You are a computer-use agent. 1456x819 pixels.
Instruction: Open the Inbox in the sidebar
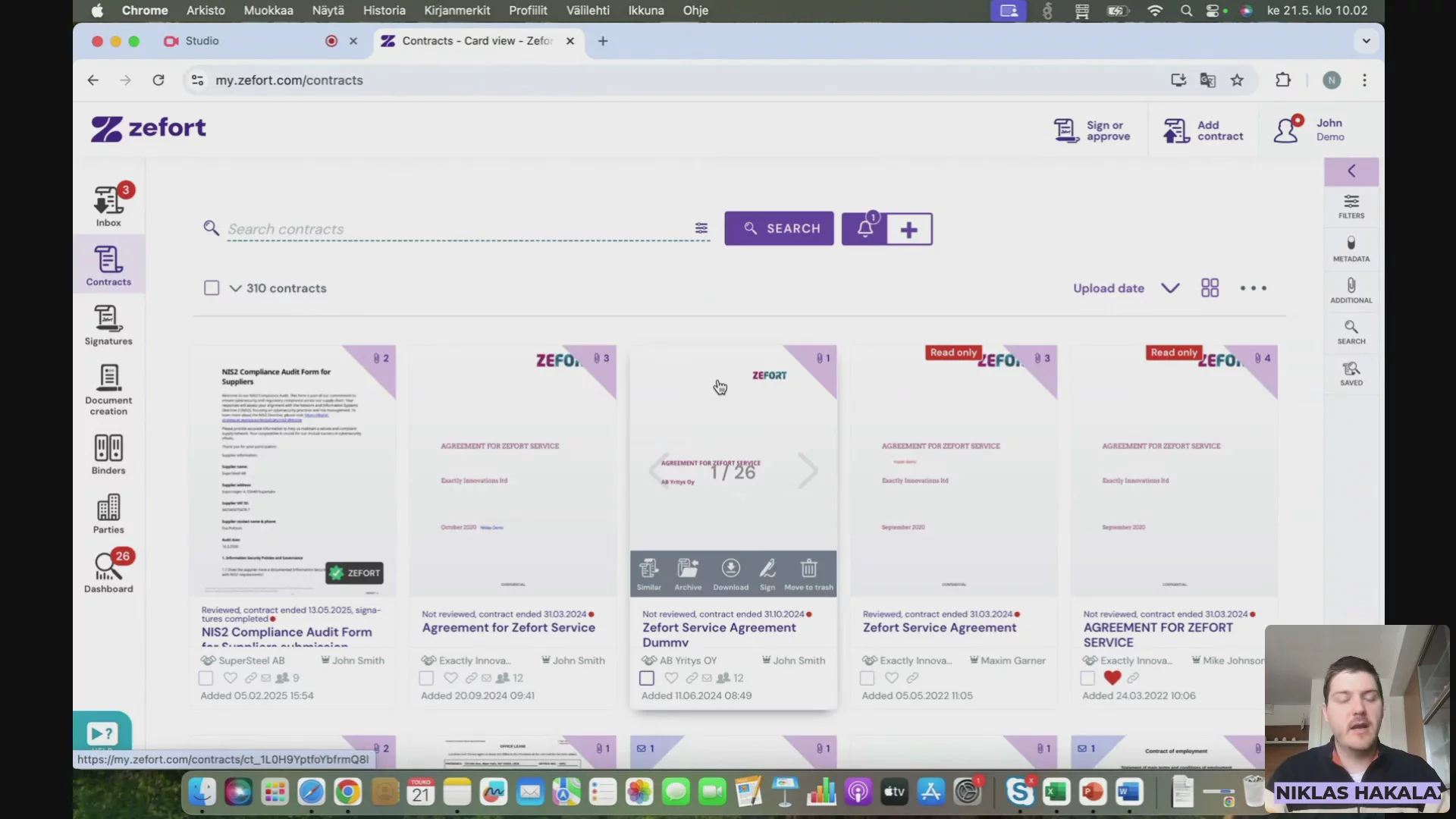pos(108,206)
